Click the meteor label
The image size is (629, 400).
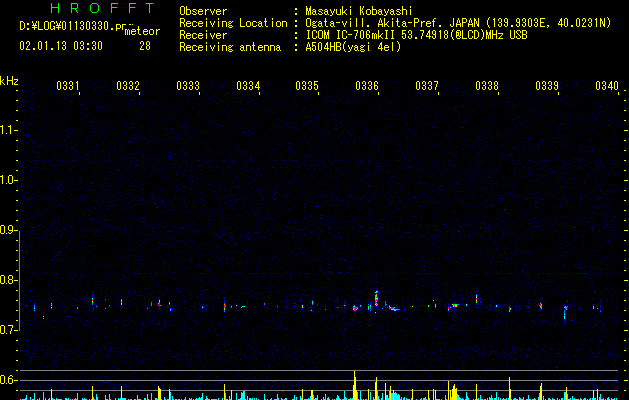click(x=142, y=31)
